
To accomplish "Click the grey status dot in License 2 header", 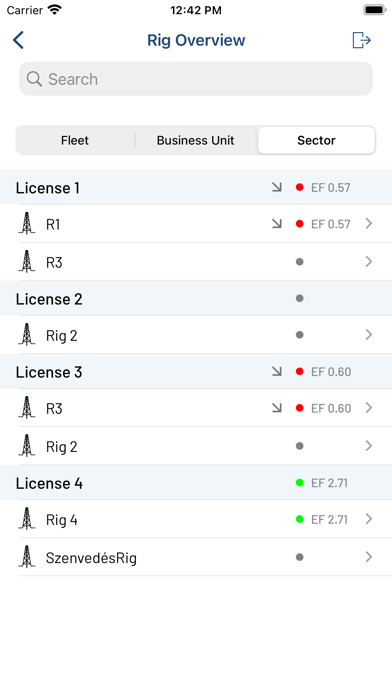I will (300, 298).
